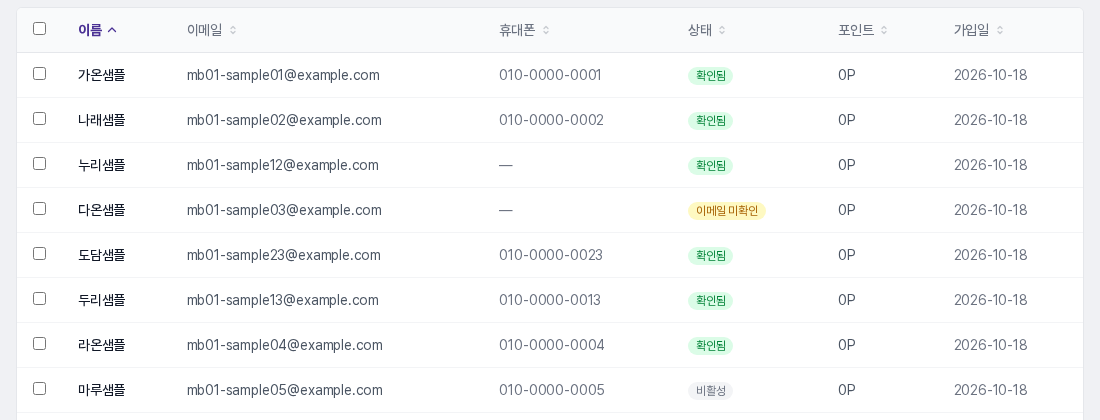
Task: Click phone number 010-0000-0002
Action: (x=551, y=120)
